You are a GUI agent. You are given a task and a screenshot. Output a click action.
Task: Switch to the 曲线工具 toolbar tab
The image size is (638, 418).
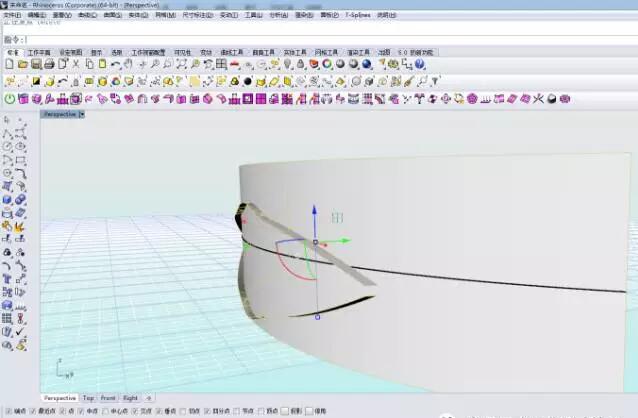pos(232,53)
